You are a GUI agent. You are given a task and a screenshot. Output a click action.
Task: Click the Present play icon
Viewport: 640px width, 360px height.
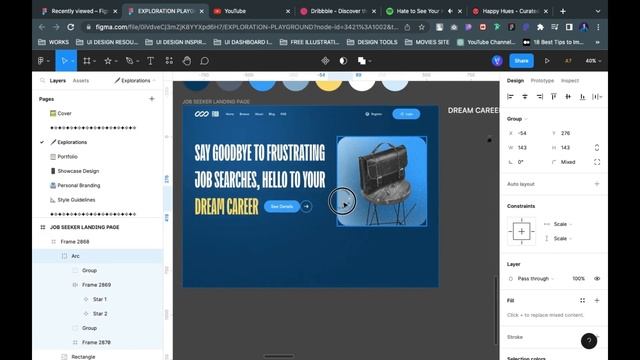point(547,61)
